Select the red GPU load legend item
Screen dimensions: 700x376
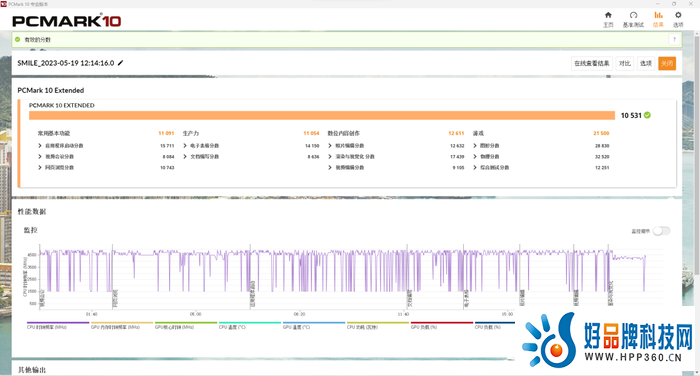click(x=442, y=325)
